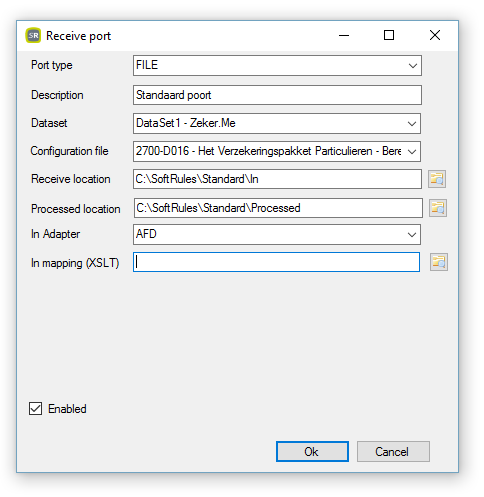The width and height of the screenshot is (484, 497).
Task: Select the FILE value in Port type
Action: pyautogui.click(x=147, y=65)
